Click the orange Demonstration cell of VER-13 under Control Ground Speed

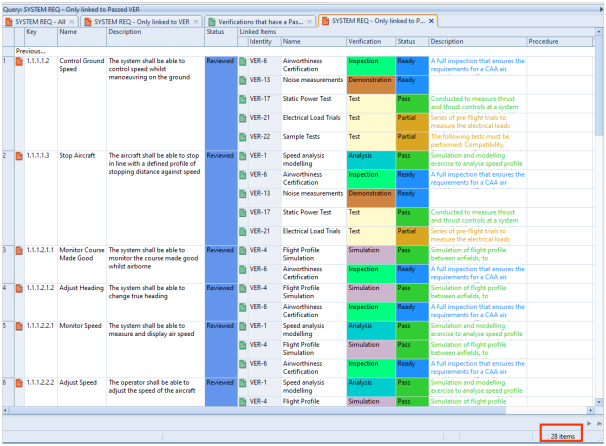point(371,85)
